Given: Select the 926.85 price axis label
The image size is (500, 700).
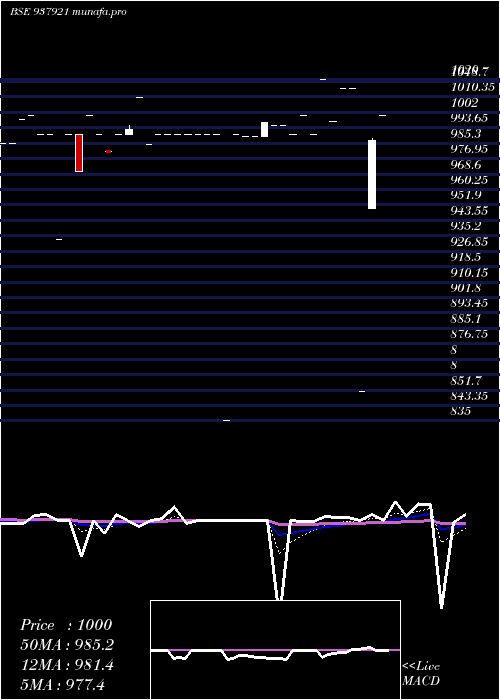Looking at the screenshot, I should point(469,242).
